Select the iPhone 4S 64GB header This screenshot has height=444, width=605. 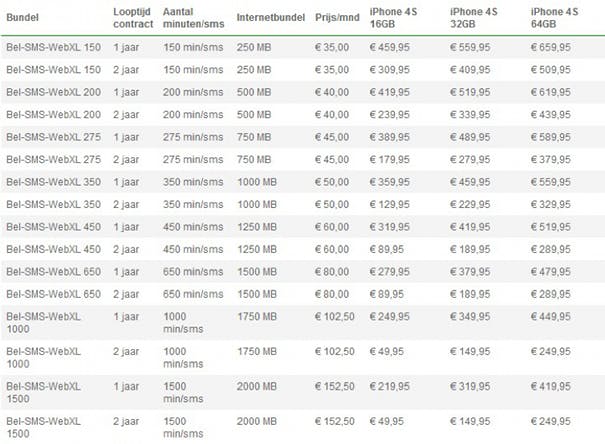553,19
